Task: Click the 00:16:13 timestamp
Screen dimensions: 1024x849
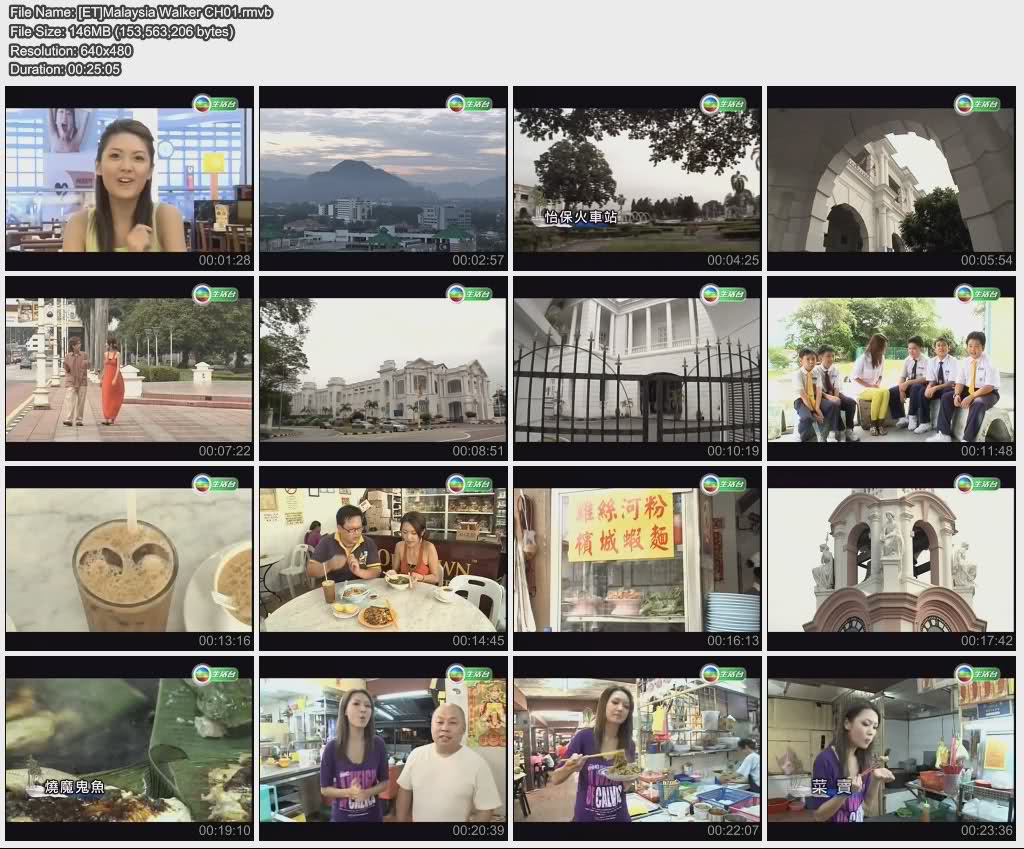Action: 733,641
